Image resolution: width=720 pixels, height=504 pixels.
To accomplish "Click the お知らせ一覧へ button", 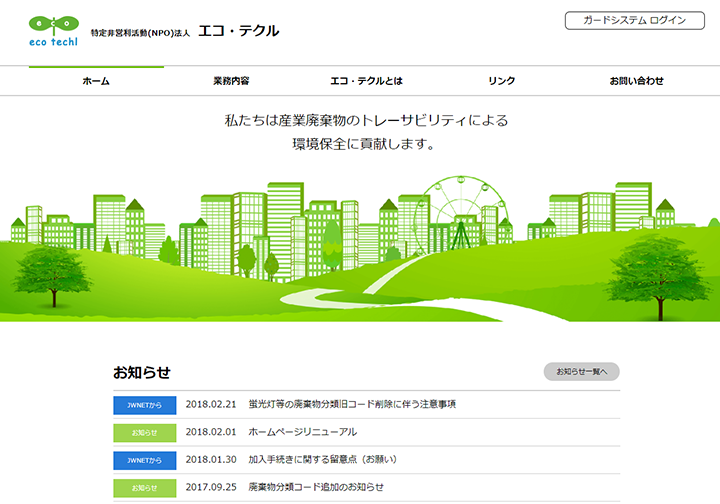I will tap(581, 372).
